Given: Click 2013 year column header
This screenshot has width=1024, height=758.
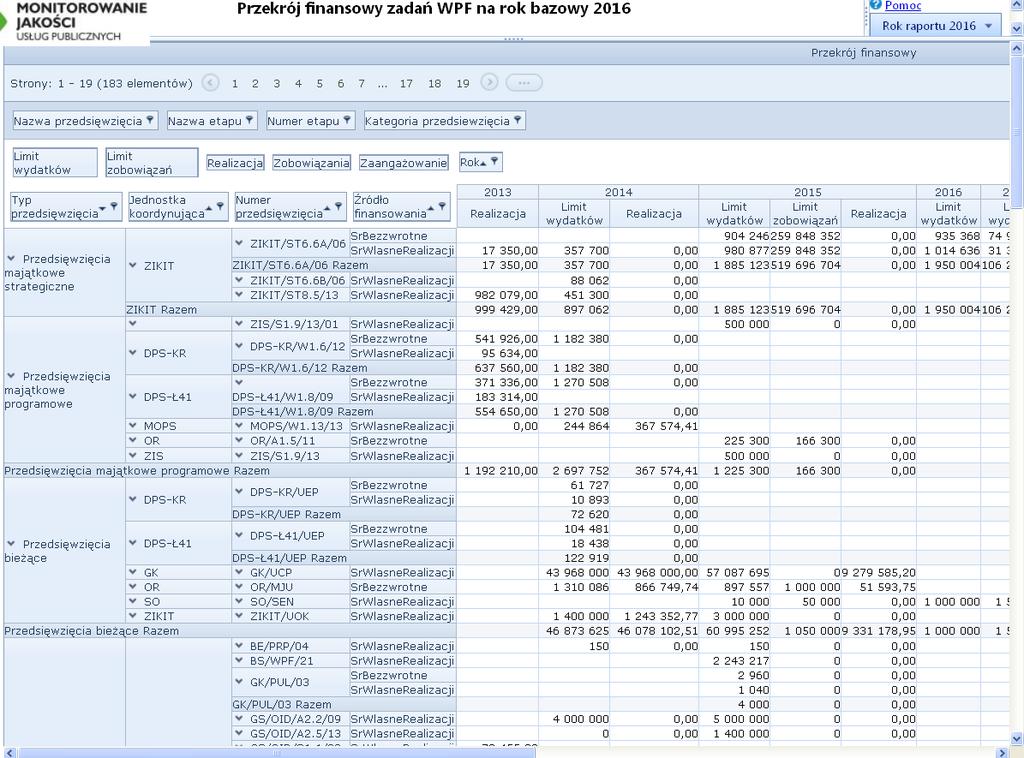Looking at the screenshot, I should 498,192.
